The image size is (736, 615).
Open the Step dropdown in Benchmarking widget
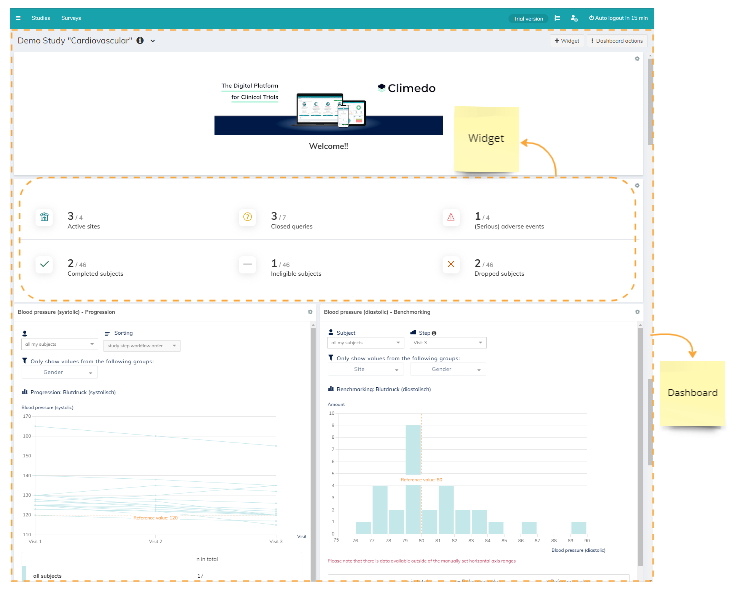(x=448, y=343)
